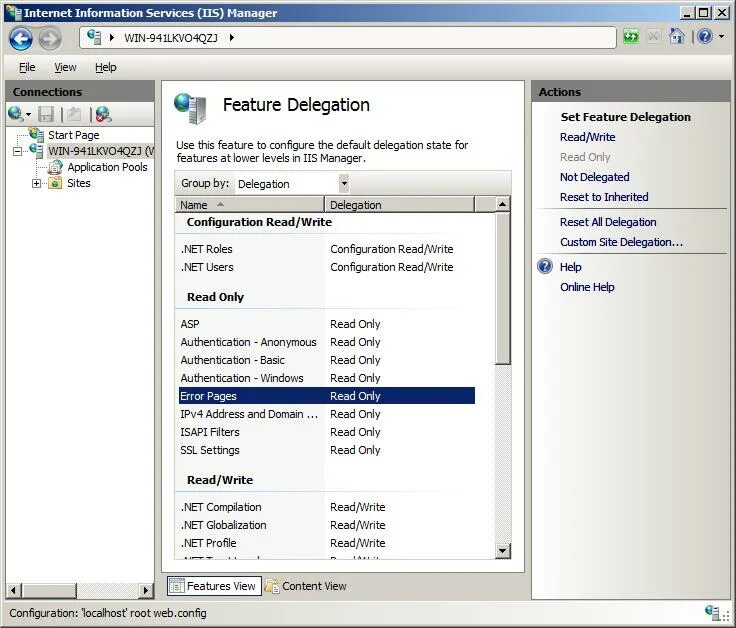Image resolution: width=736 pixels, height=628 pixels.
Task: Select the ISAPI Filters row
Action: coord(327,432)
